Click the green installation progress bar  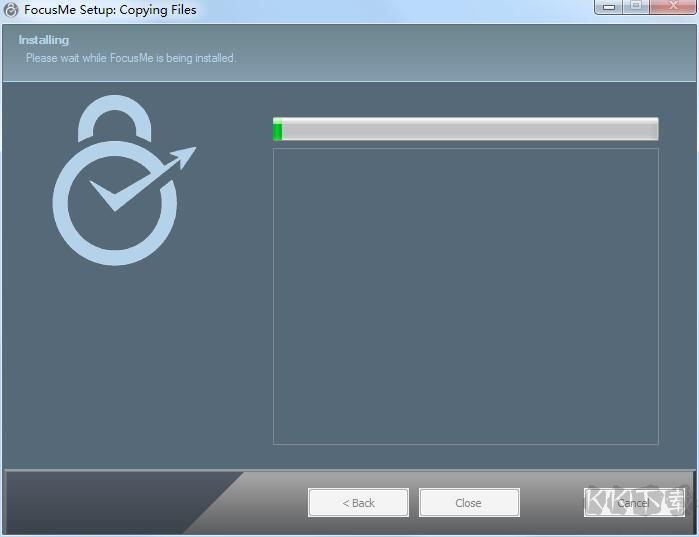pyautogui.click(x=465, y=129)
